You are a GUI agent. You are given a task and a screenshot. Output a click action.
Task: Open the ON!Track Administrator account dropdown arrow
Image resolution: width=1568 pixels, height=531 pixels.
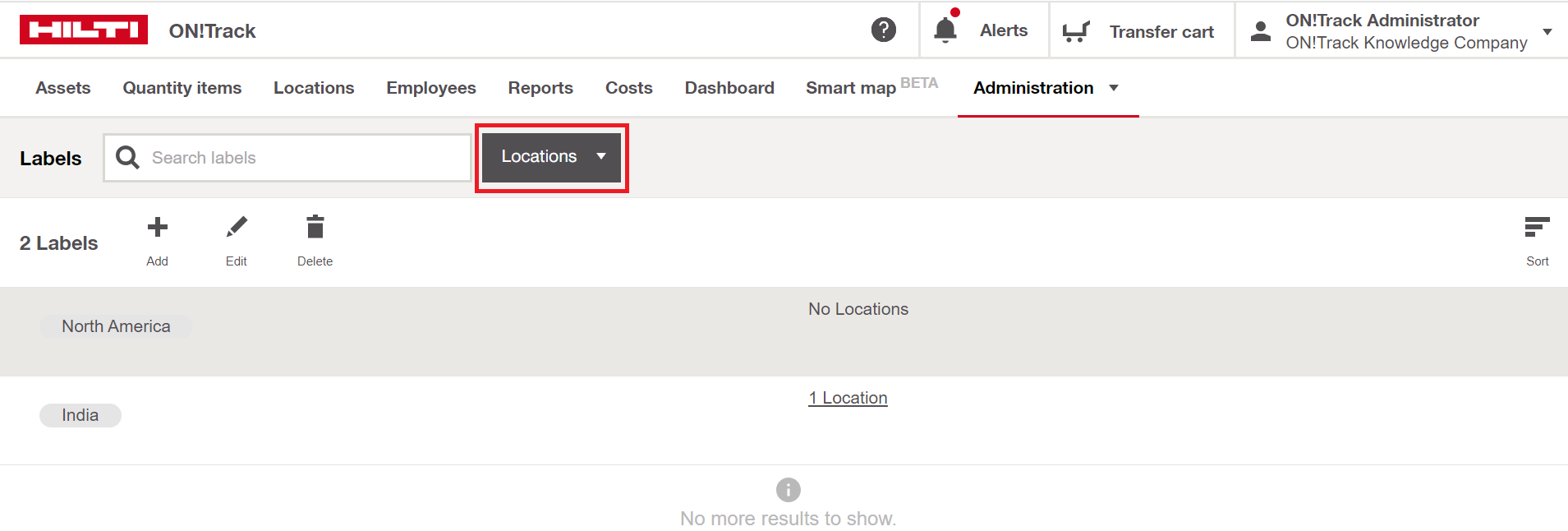1547,31
